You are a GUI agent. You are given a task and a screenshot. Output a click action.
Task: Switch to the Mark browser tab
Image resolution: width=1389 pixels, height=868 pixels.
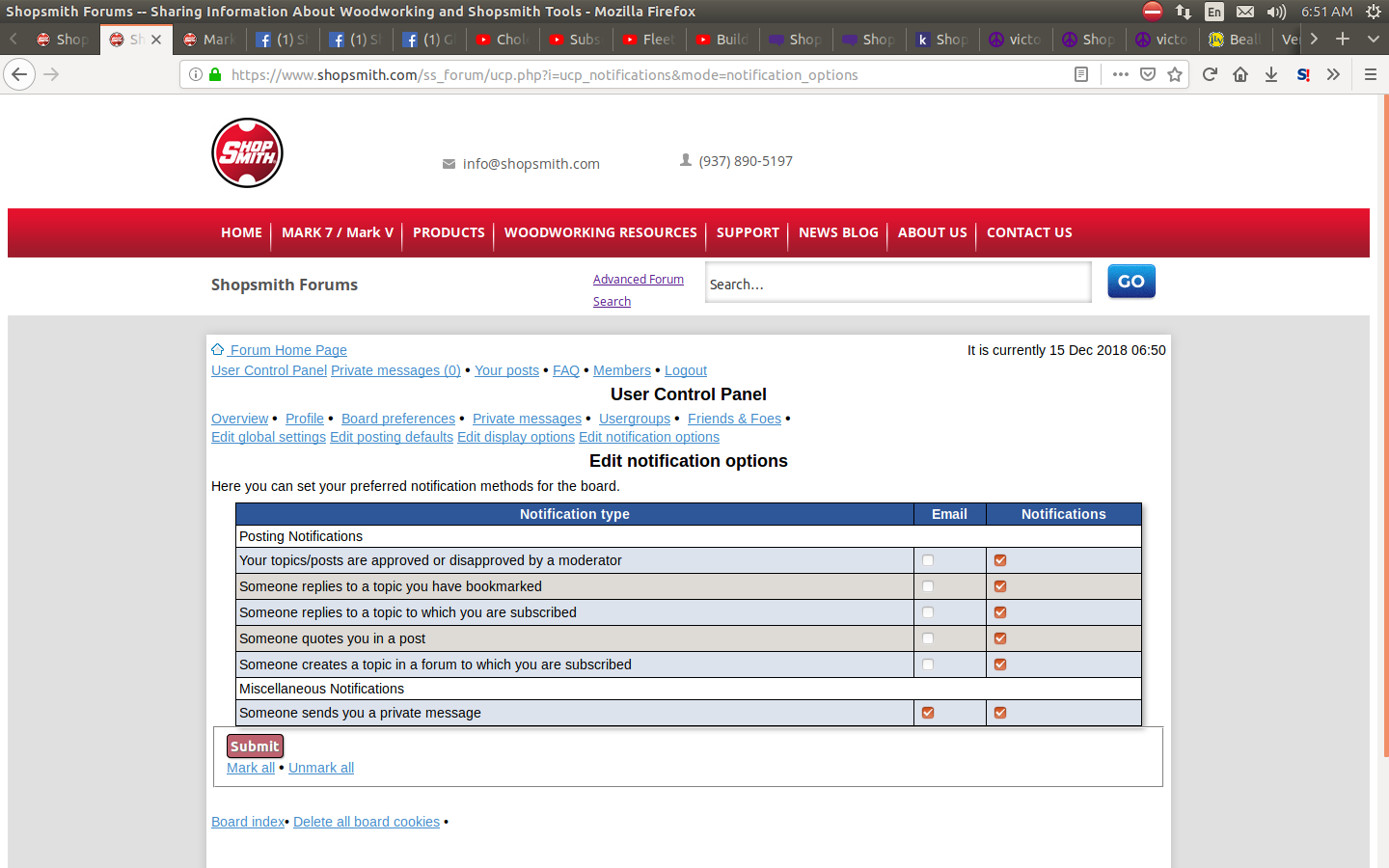tap(210, 40)
